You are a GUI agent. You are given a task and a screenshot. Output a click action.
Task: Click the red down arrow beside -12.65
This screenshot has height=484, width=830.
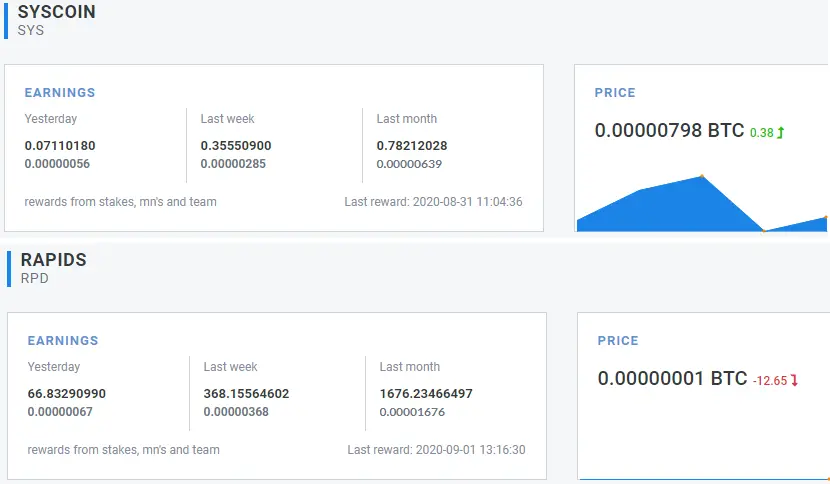[794, 380]
